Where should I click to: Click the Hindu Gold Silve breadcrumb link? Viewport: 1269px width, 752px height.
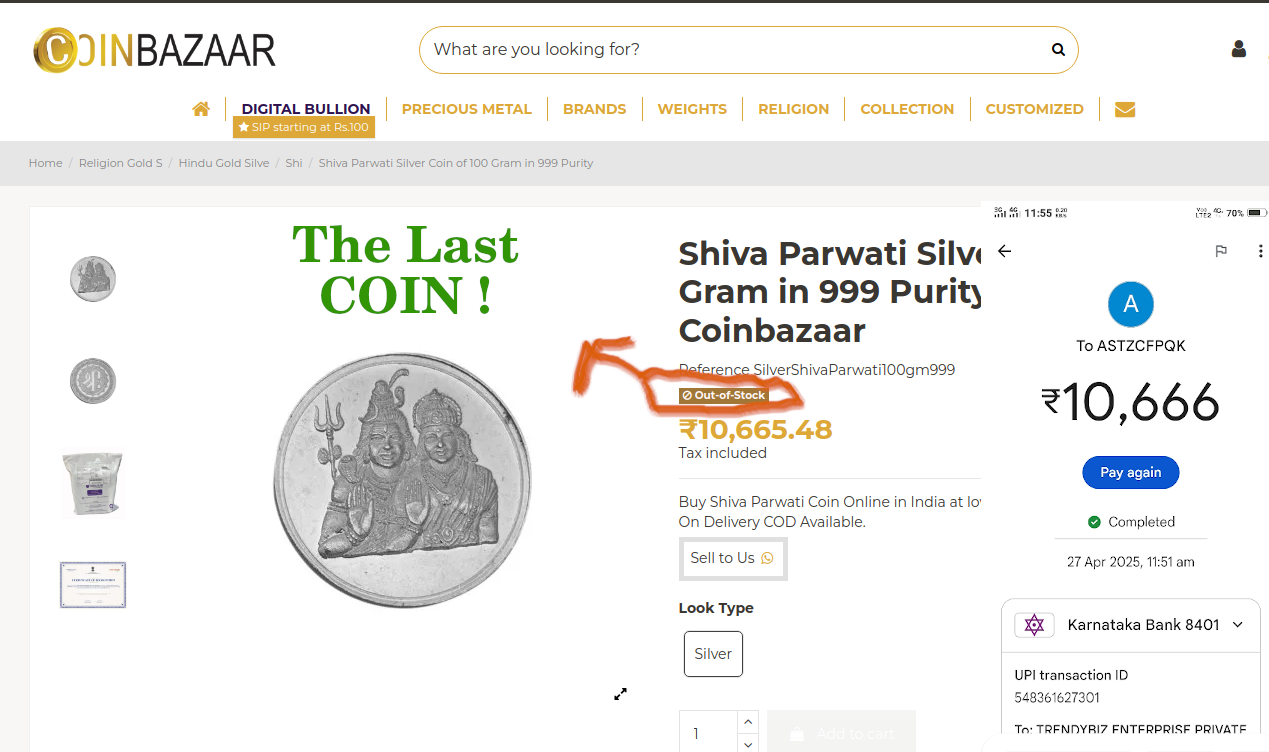pyautogui.click(x=224, y=163)
